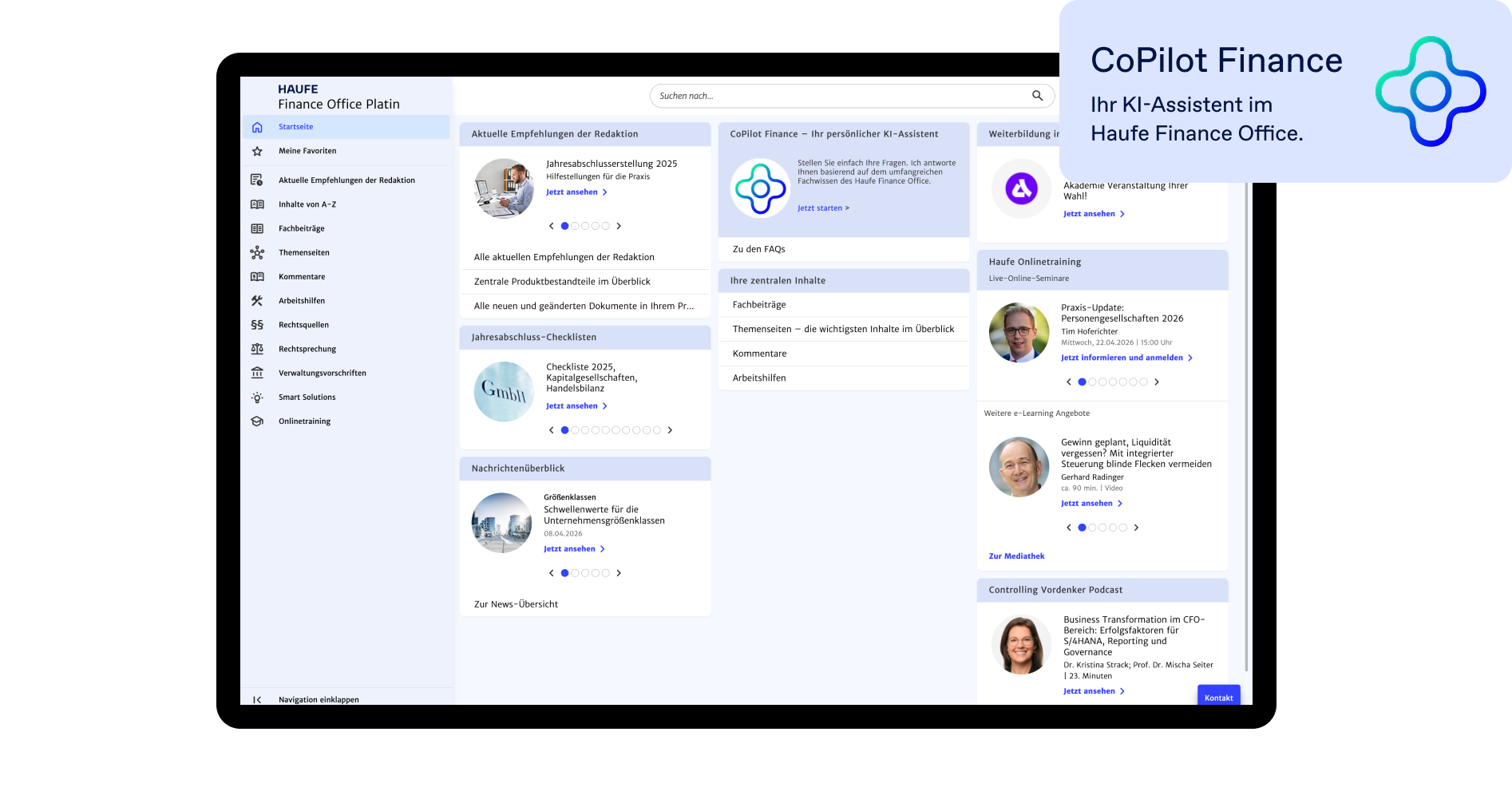The image size is (1512, 803).
Task: Go to next Jahresabschluss-Checklisten slide
Action: [x=670, y=430]
